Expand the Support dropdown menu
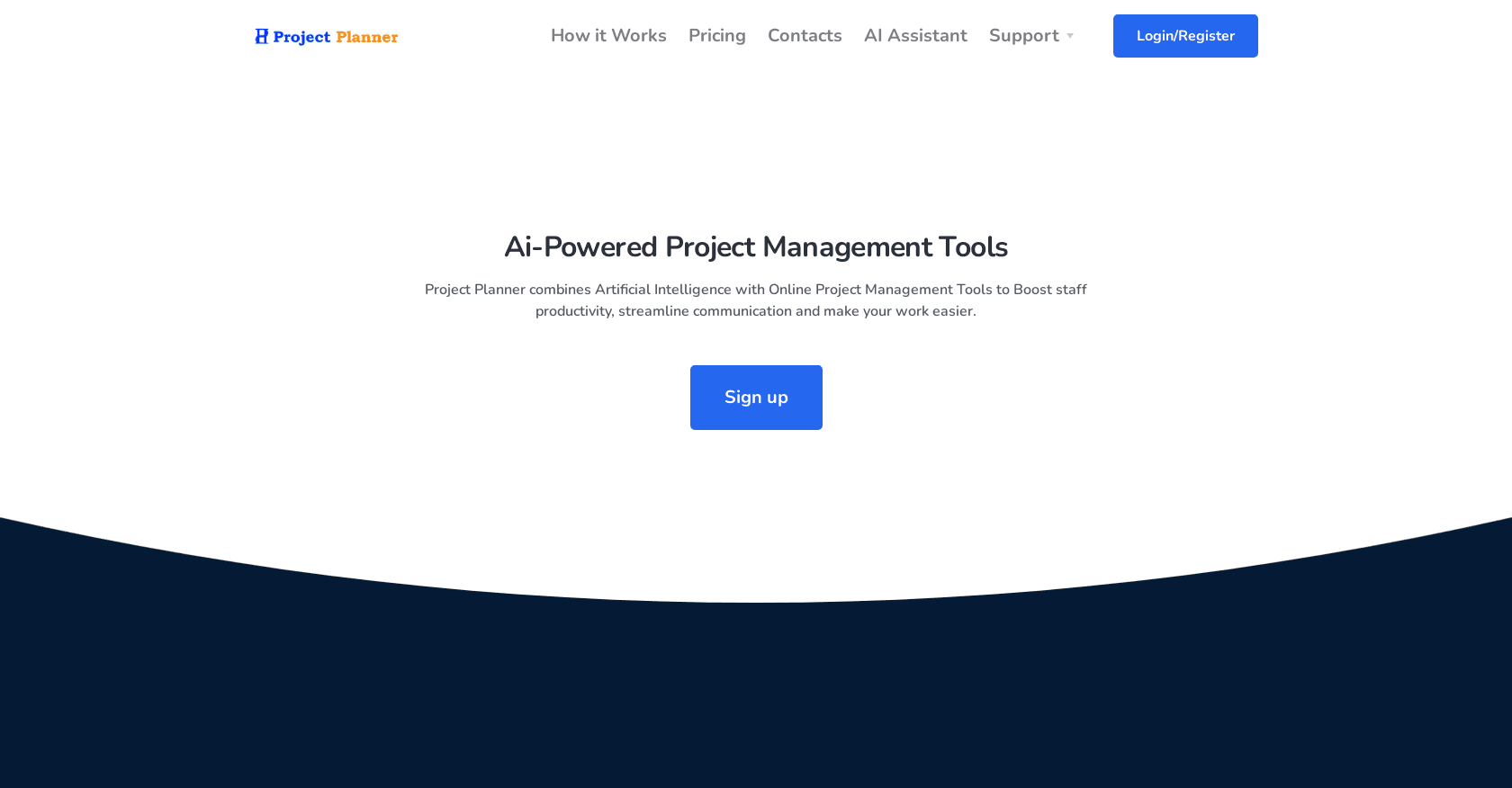Screen dimensions: 1512x788 (1031, 36)
